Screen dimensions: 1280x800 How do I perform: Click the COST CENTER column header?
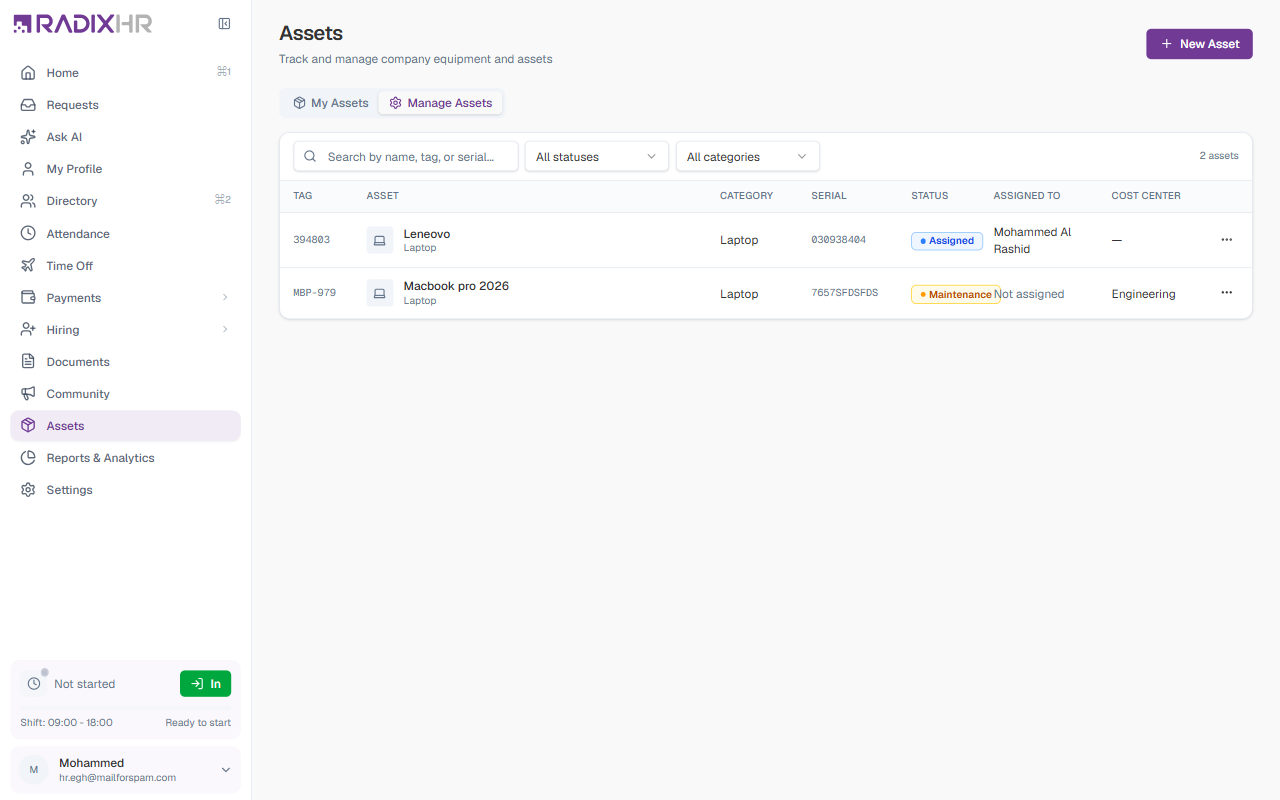[x=1146, y=196]
